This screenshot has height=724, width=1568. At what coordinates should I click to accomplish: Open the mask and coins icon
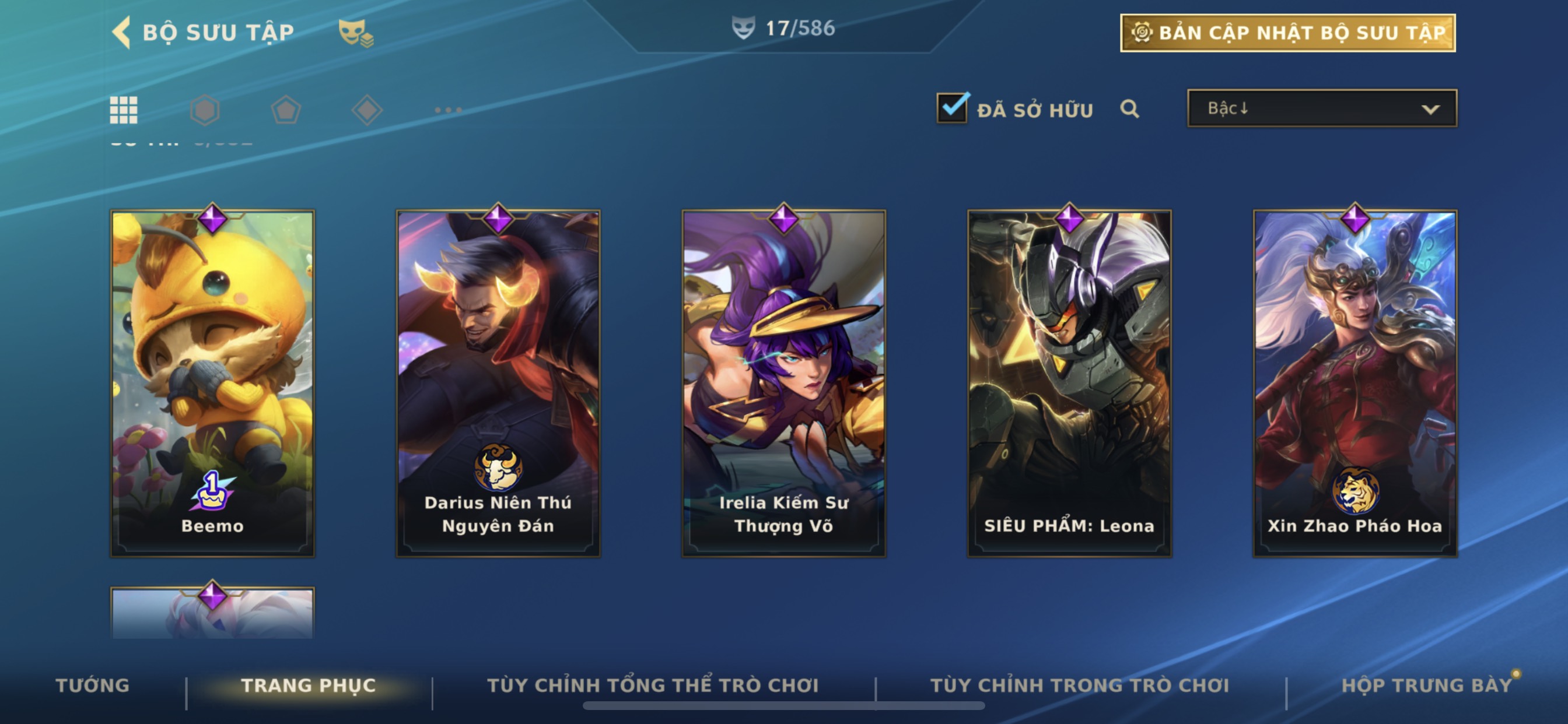click(356, 33)
